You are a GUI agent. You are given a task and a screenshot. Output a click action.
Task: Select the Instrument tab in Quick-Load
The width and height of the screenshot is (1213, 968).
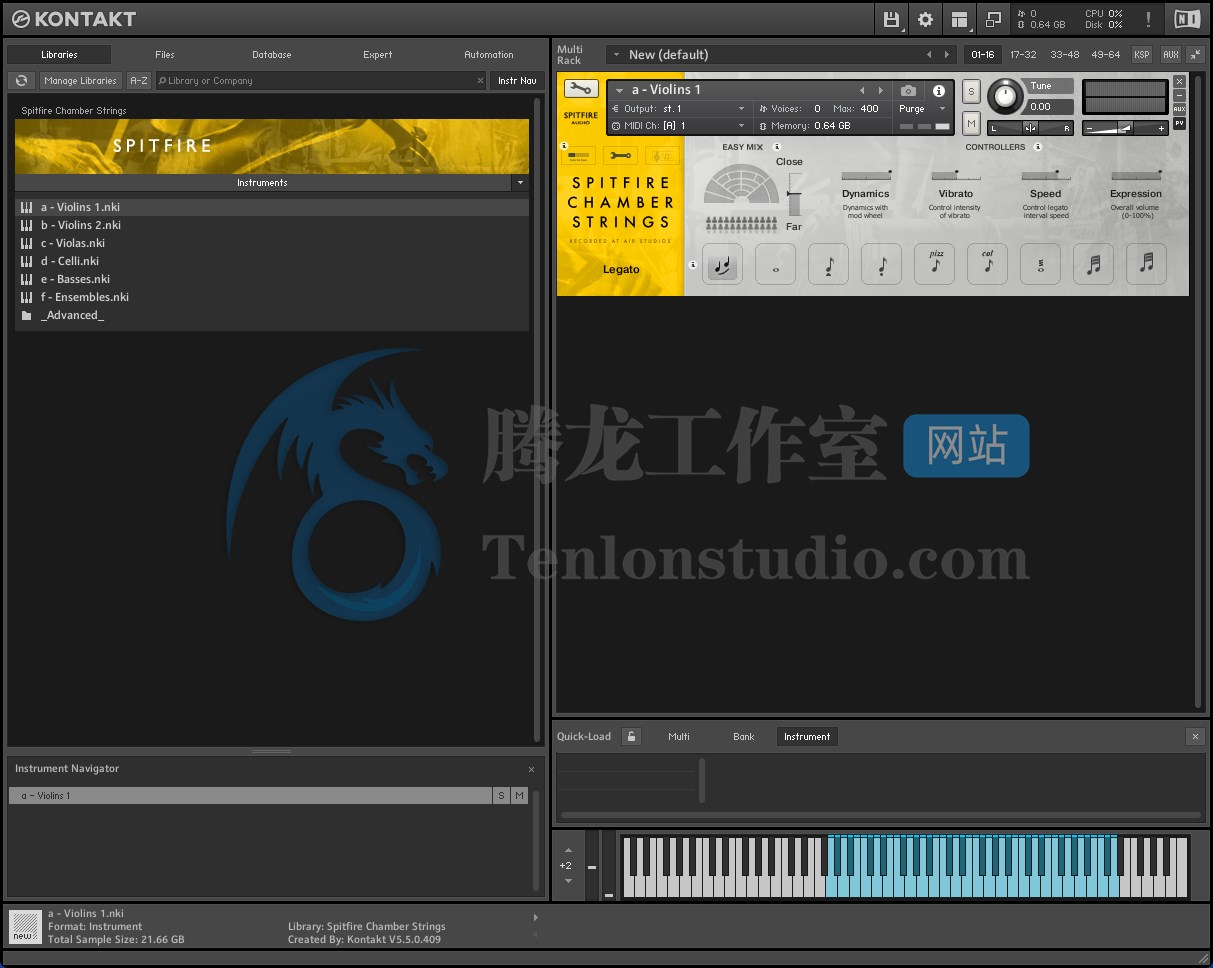click(806, 736)
